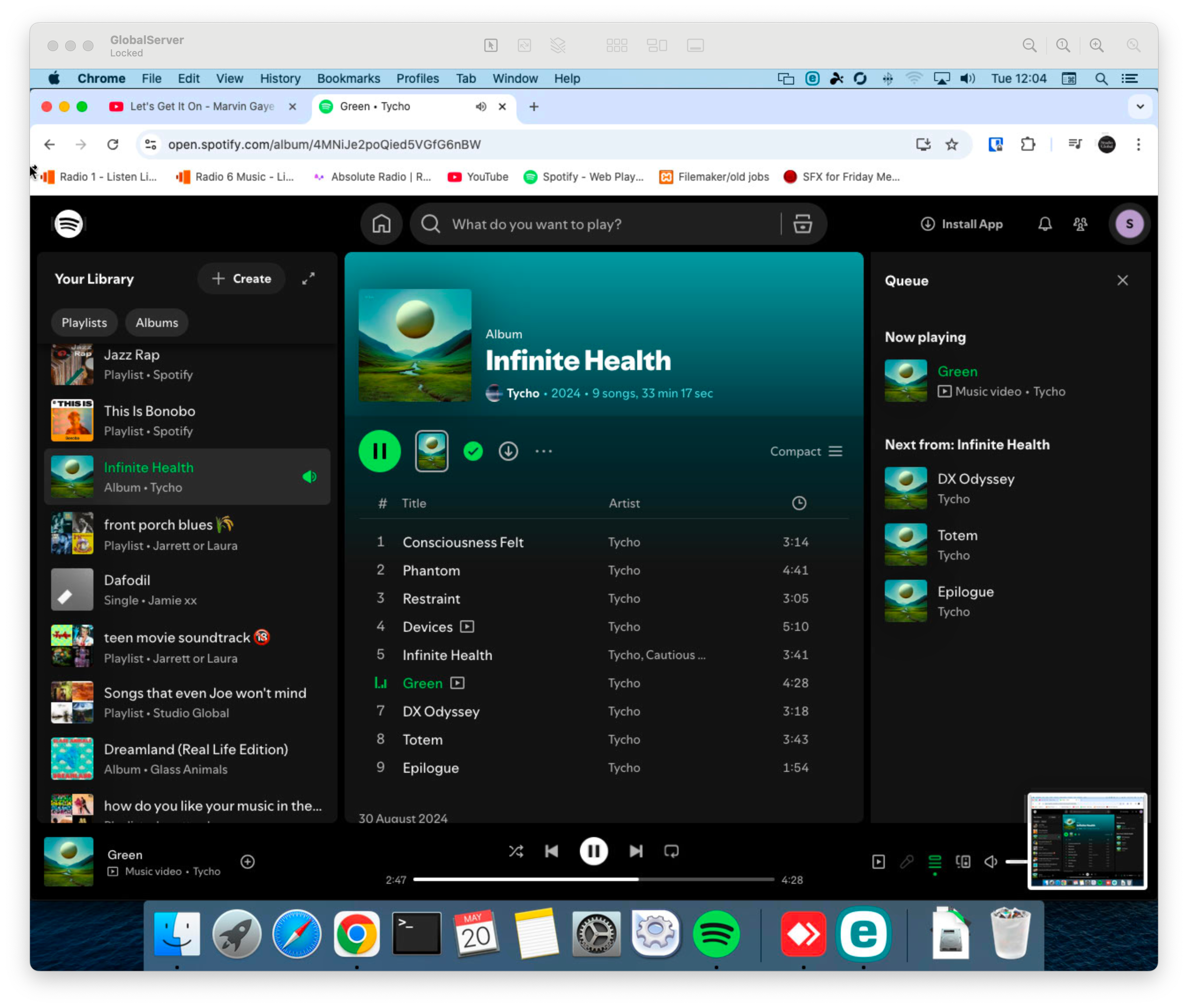
Task: Pause playback in the bottom player bar
Action: [593, 852]
